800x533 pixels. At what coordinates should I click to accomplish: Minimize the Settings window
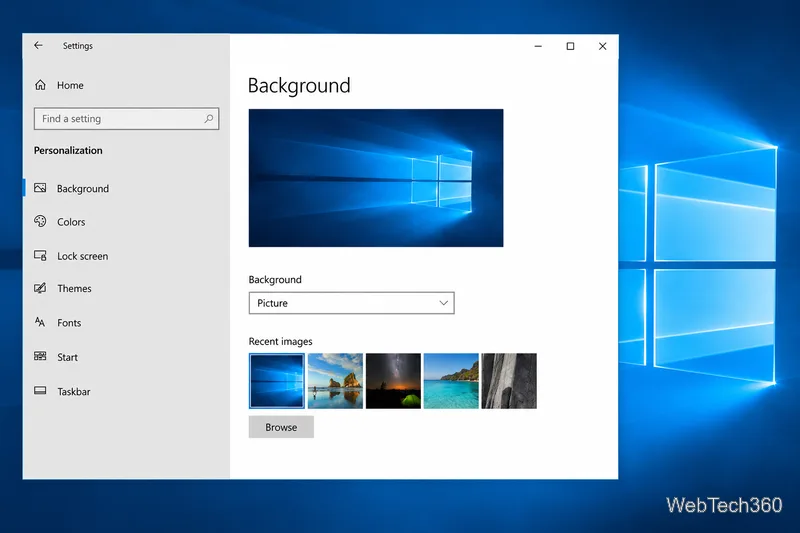[x=538, y=46]
